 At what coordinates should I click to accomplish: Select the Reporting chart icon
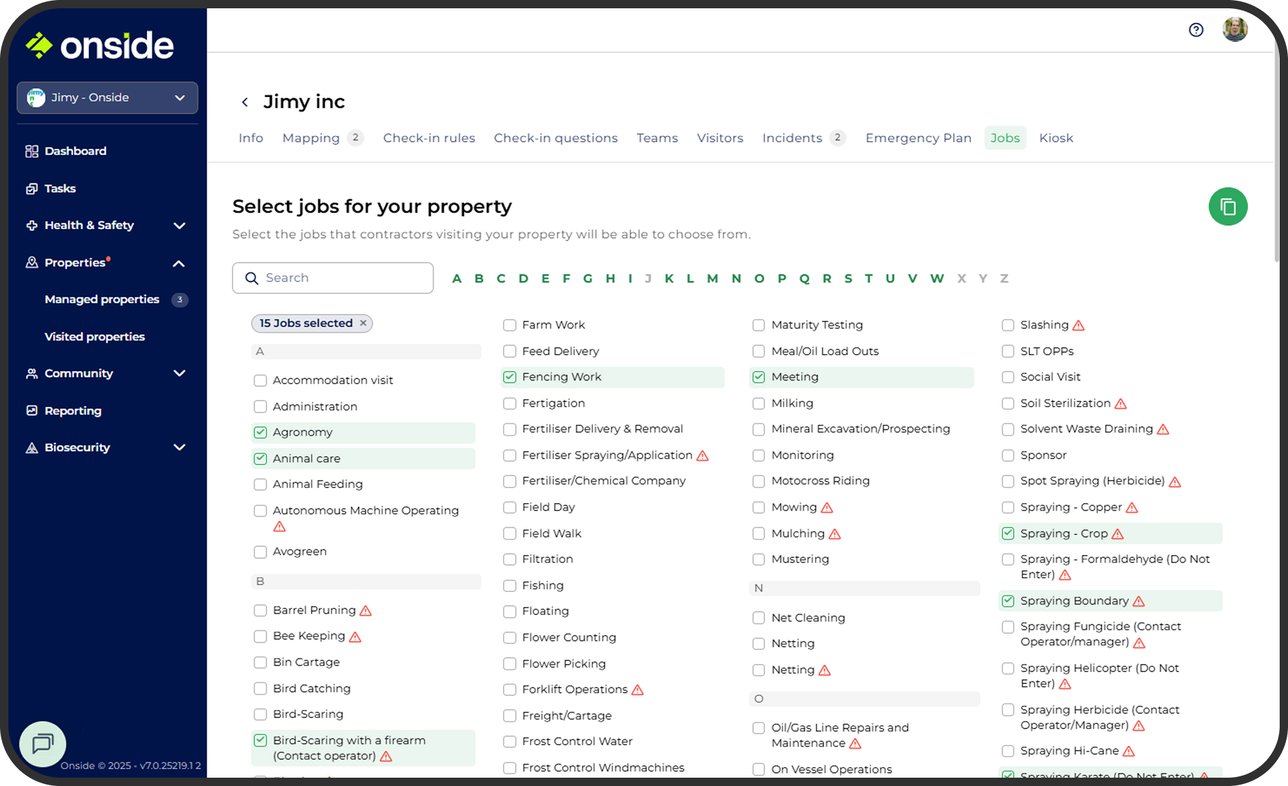[x=30, y=410]
